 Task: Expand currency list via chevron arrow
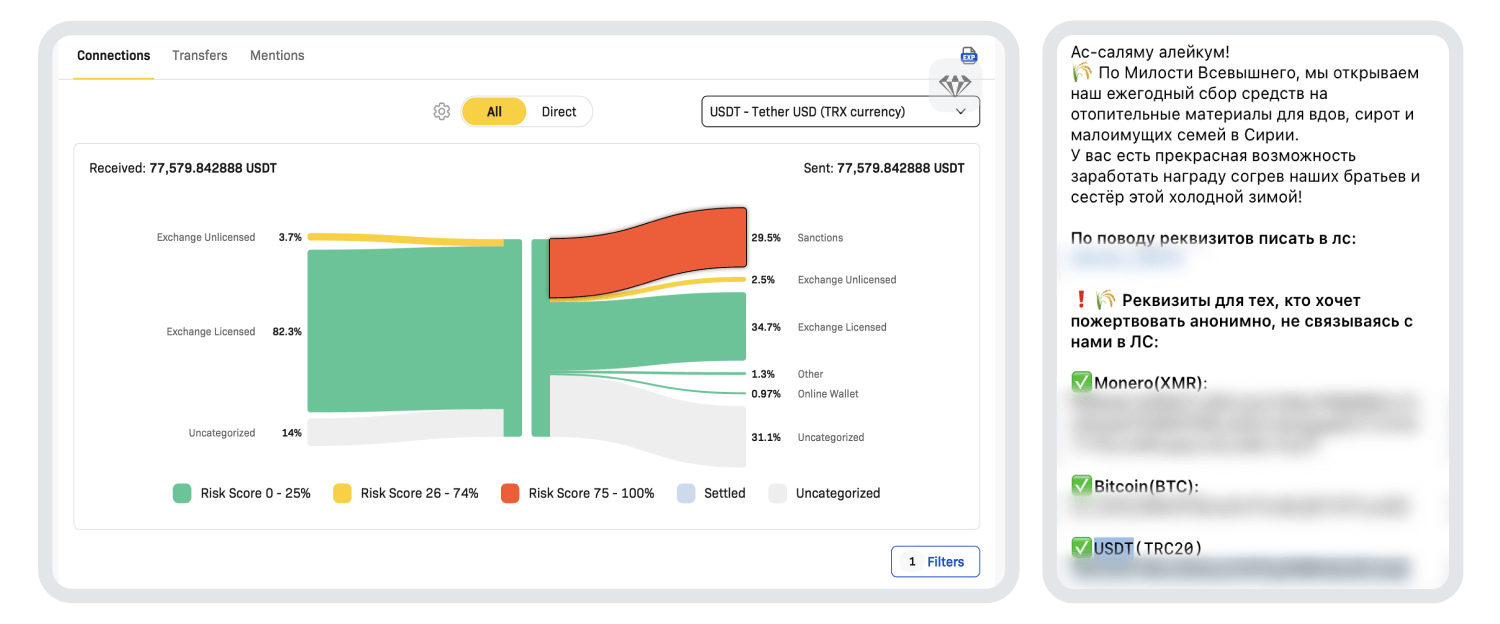[961, 112]
